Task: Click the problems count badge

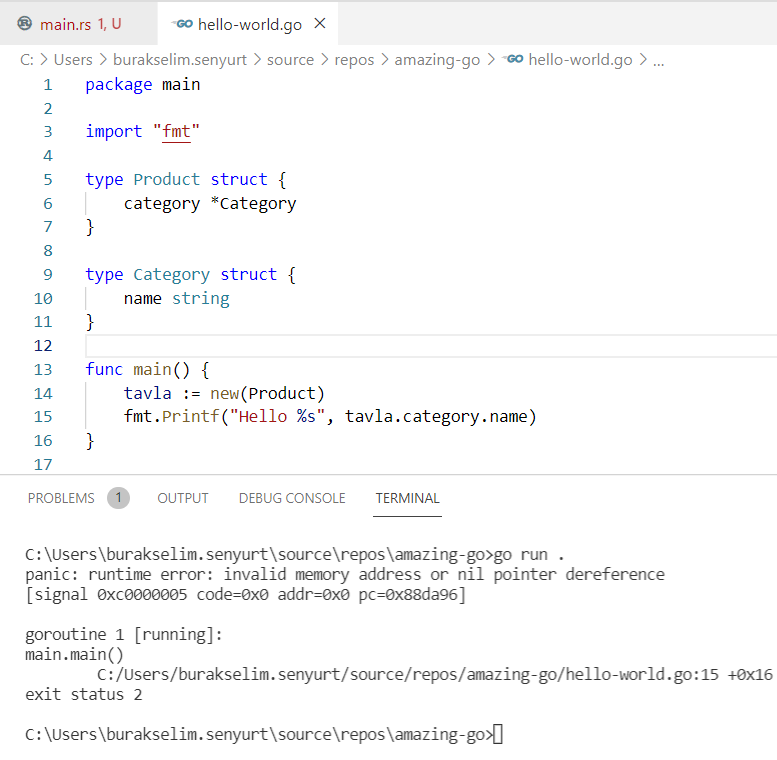Action: pyautogui.click(x=118, y=498)
